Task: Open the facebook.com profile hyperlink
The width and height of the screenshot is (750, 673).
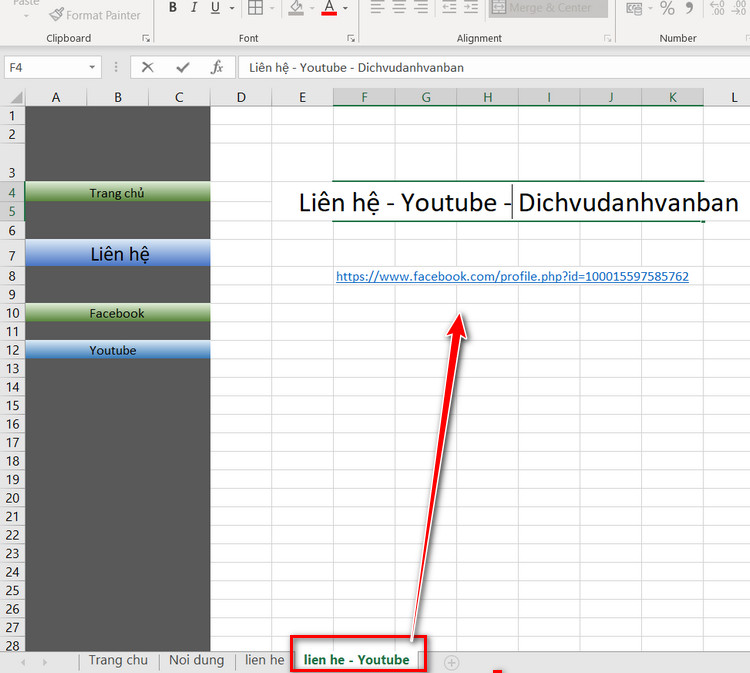Action: (512, 276)
